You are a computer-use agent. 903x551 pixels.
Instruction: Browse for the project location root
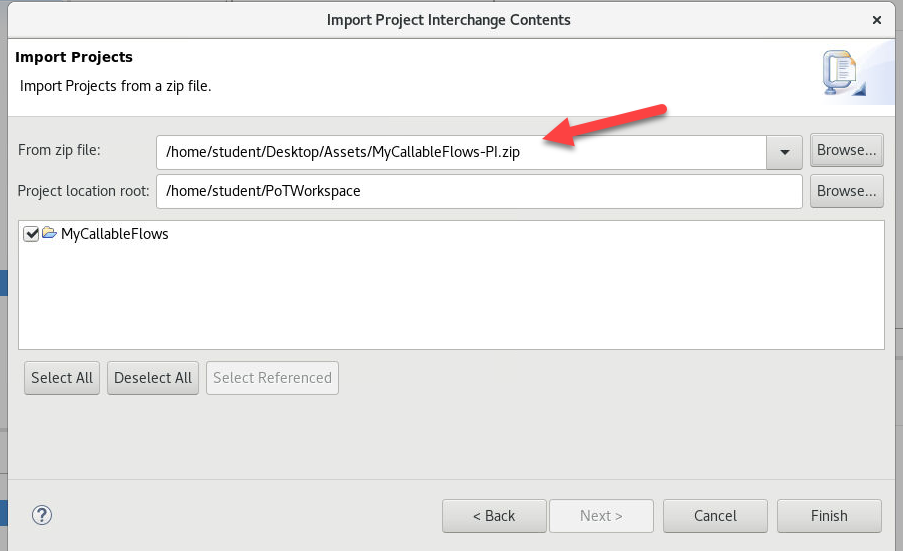pos(846,191)
